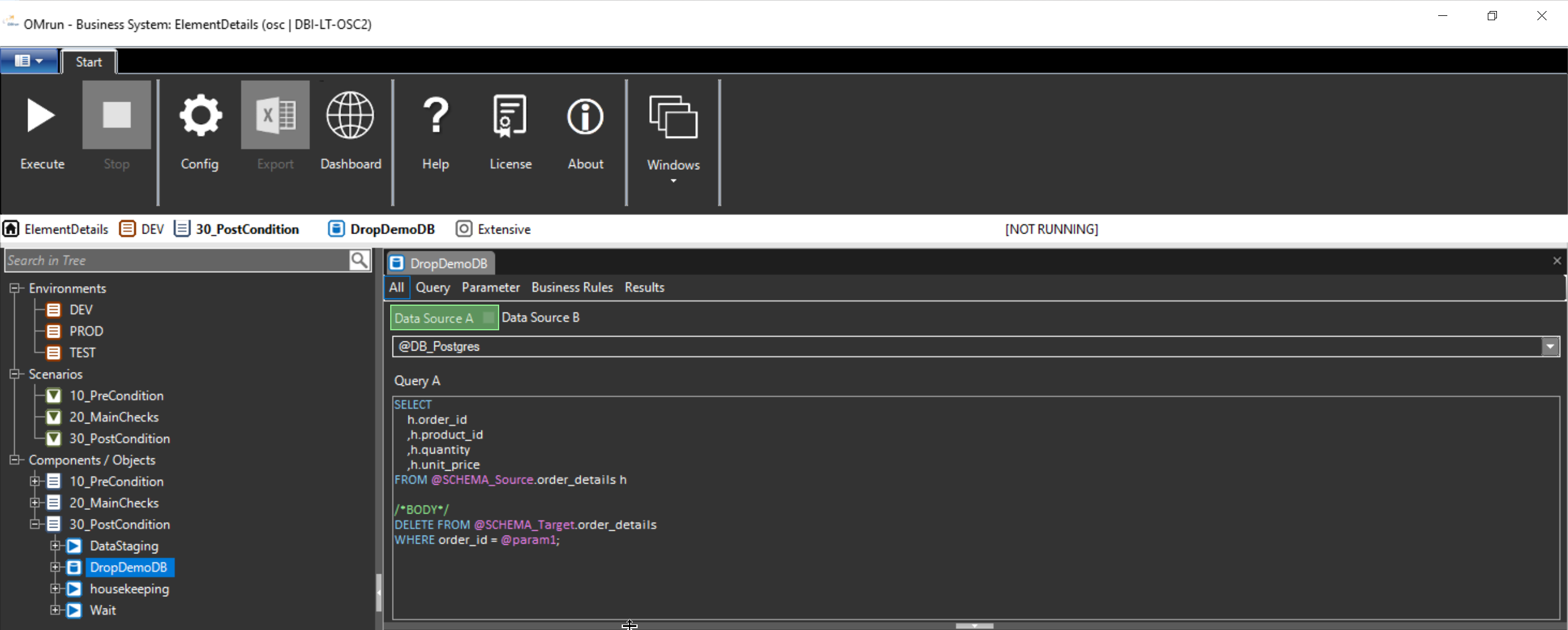Click the Search in Tree field
Viewport: 1568px width, 630px height.
[x=178, y=260]
